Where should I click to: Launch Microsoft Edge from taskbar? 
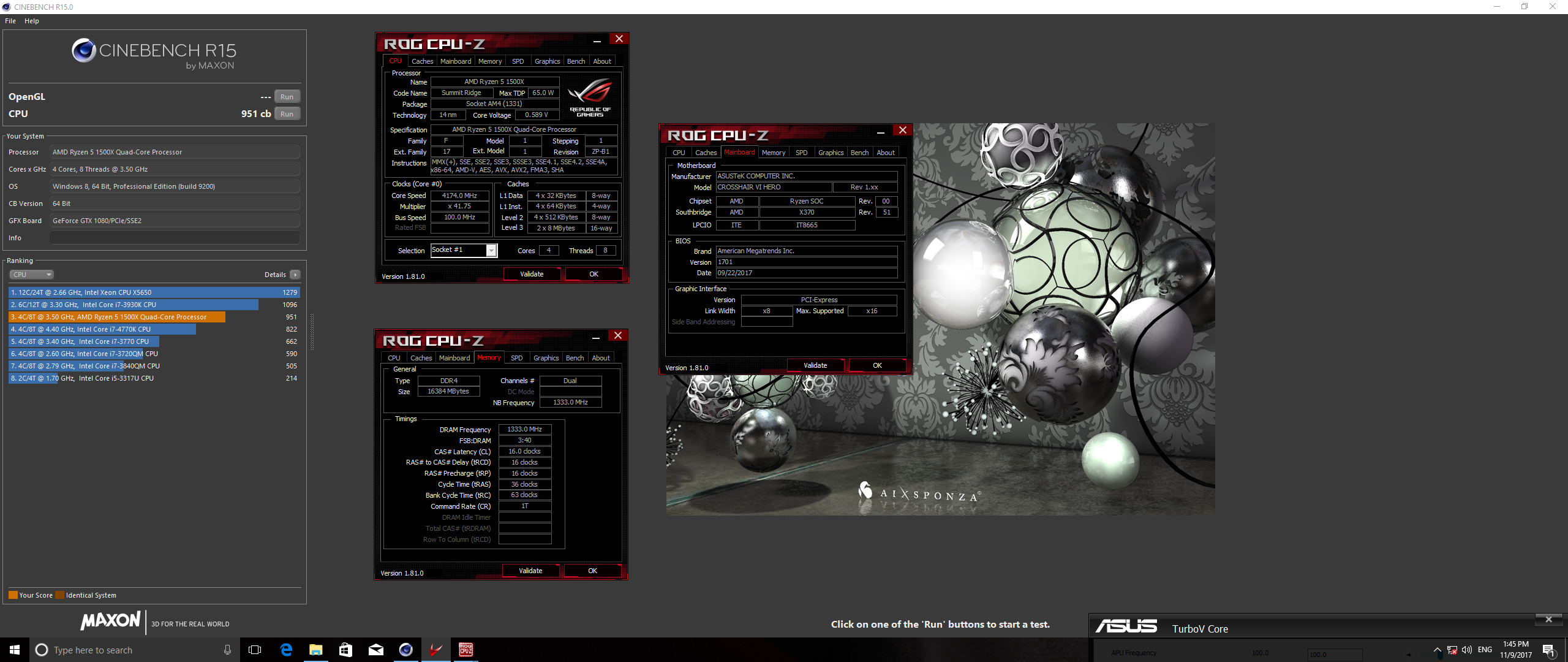click(x=286, y=650)
